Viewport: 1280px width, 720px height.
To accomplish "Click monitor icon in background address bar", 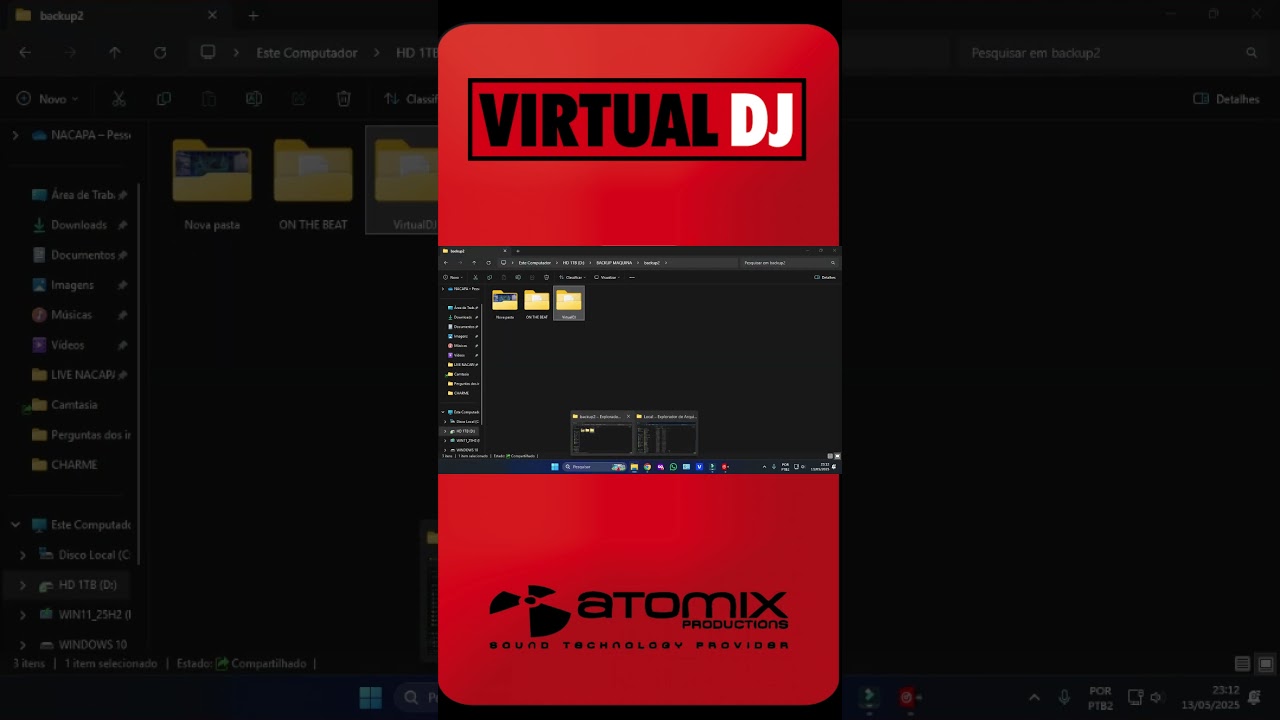I will [x=208, y=52].
